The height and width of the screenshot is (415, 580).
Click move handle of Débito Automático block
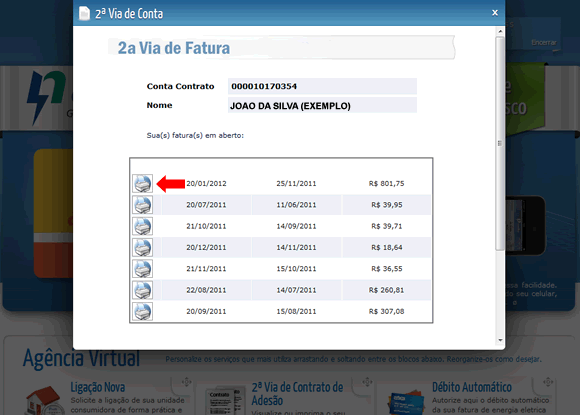click(548, 382)
